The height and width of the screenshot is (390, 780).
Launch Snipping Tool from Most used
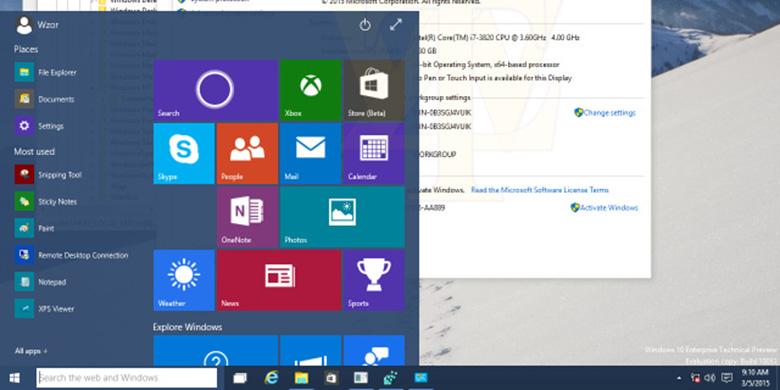click(x=48, y=175)
